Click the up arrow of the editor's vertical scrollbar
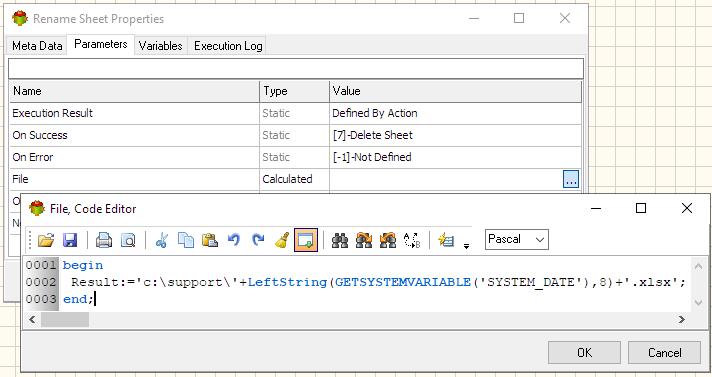This screenshot has width=712, height=377. pyautogui.click(x=698, y=266)
